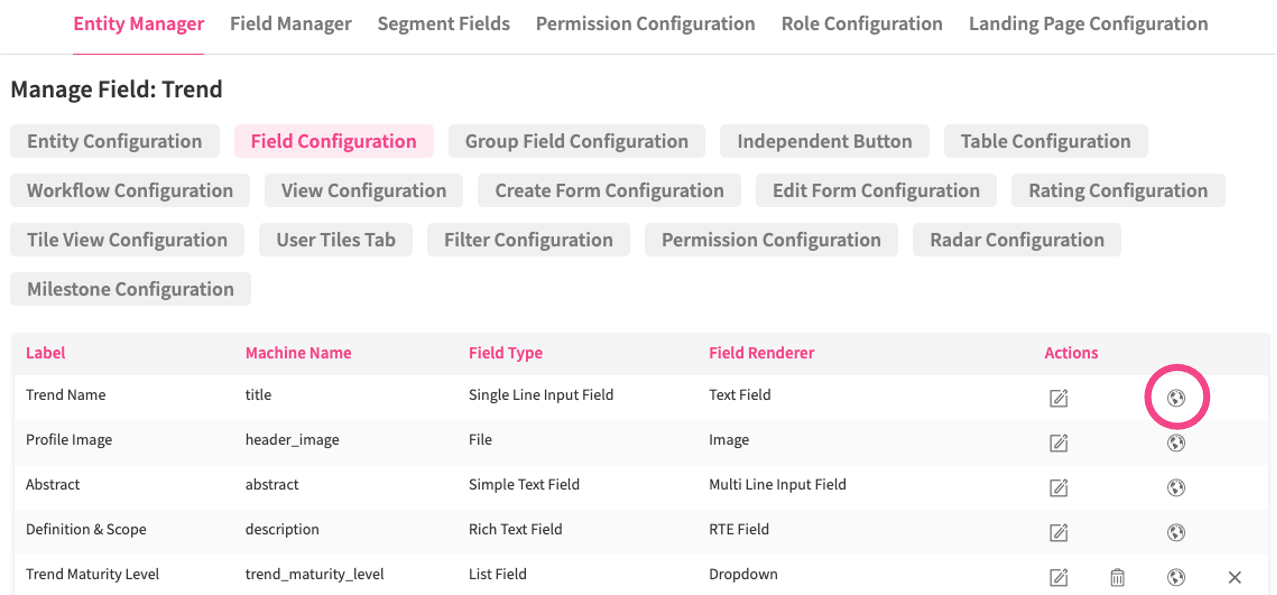
Task: Open globe icon for Profile Image row
Action: point(1176,442)
